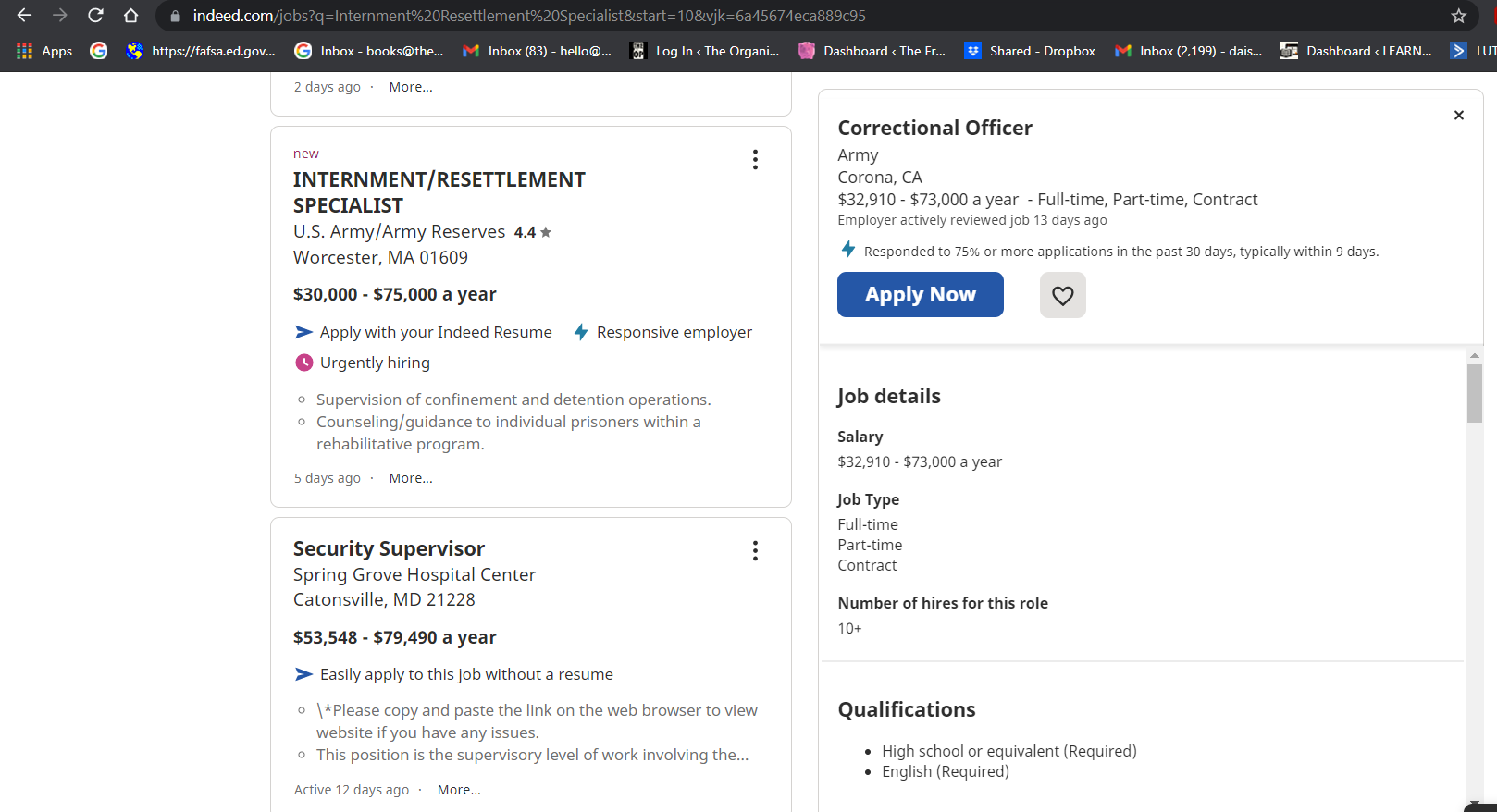
Task: Open the Shared - Dropbox bookmark
Action: 1029,51
